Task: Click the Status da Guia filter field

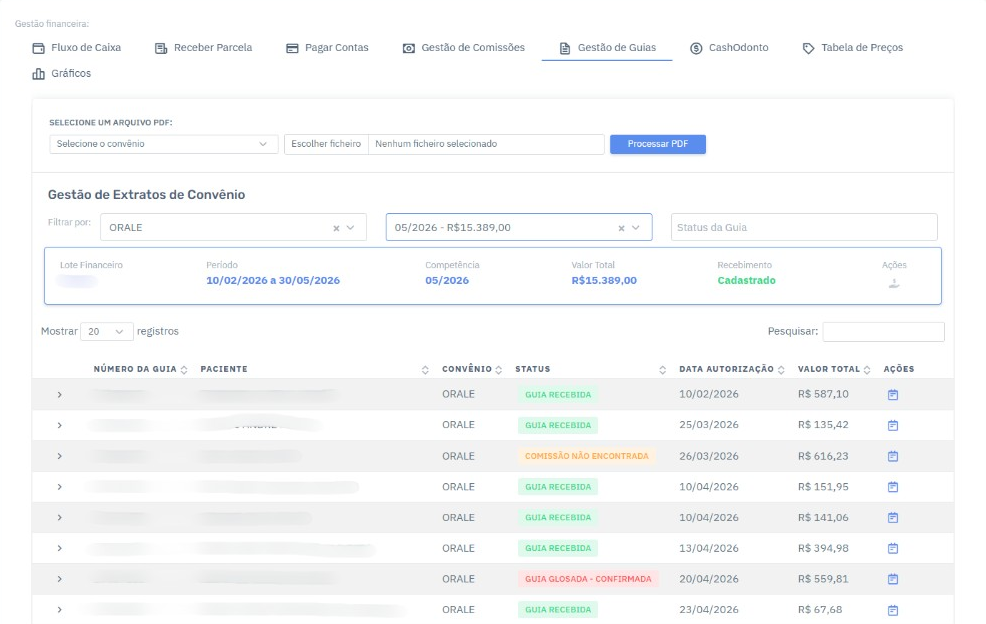Action: click(x=804, y=227)
